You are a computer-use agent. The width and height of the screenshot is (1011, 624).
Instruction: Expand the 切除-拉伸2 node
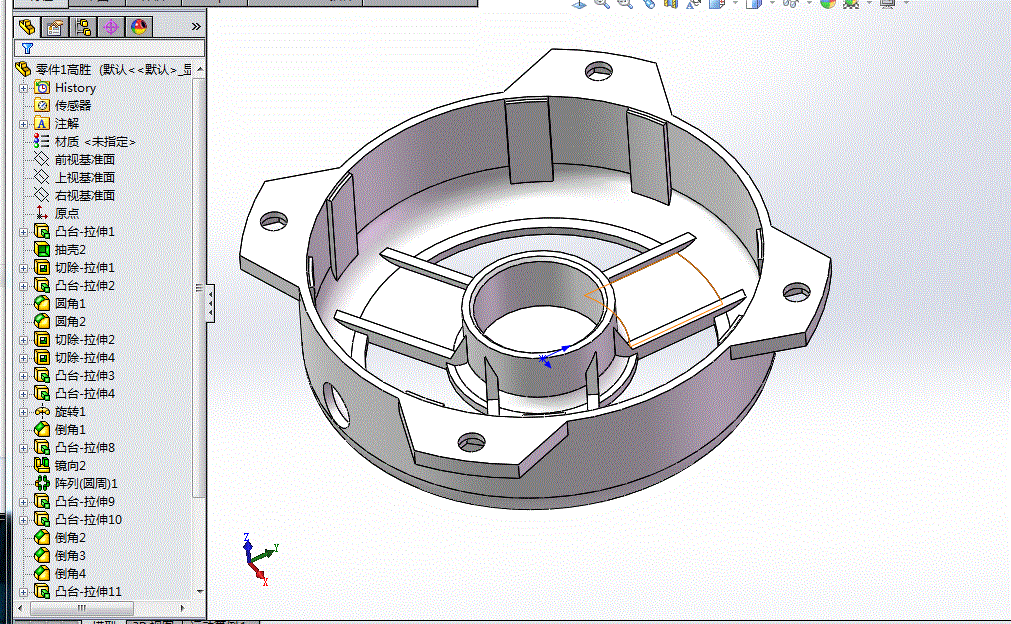point(24,340)
